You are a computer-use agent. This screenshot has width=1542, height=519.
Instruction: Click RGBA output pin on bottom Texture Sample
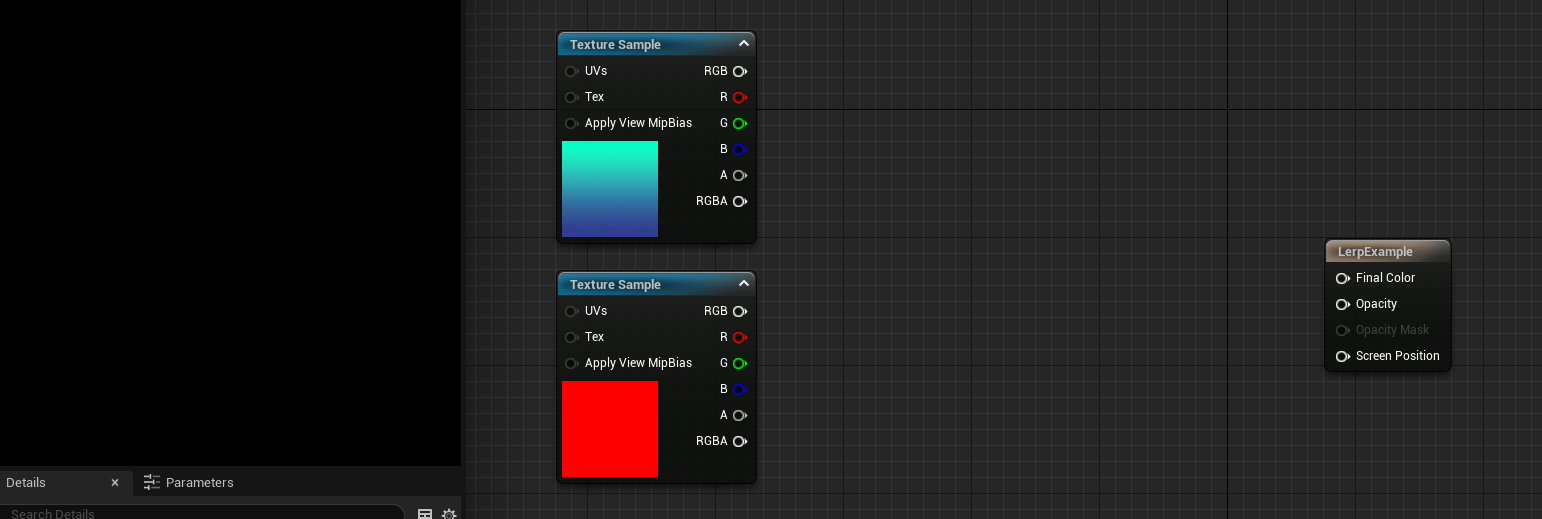tap(739, 441)
